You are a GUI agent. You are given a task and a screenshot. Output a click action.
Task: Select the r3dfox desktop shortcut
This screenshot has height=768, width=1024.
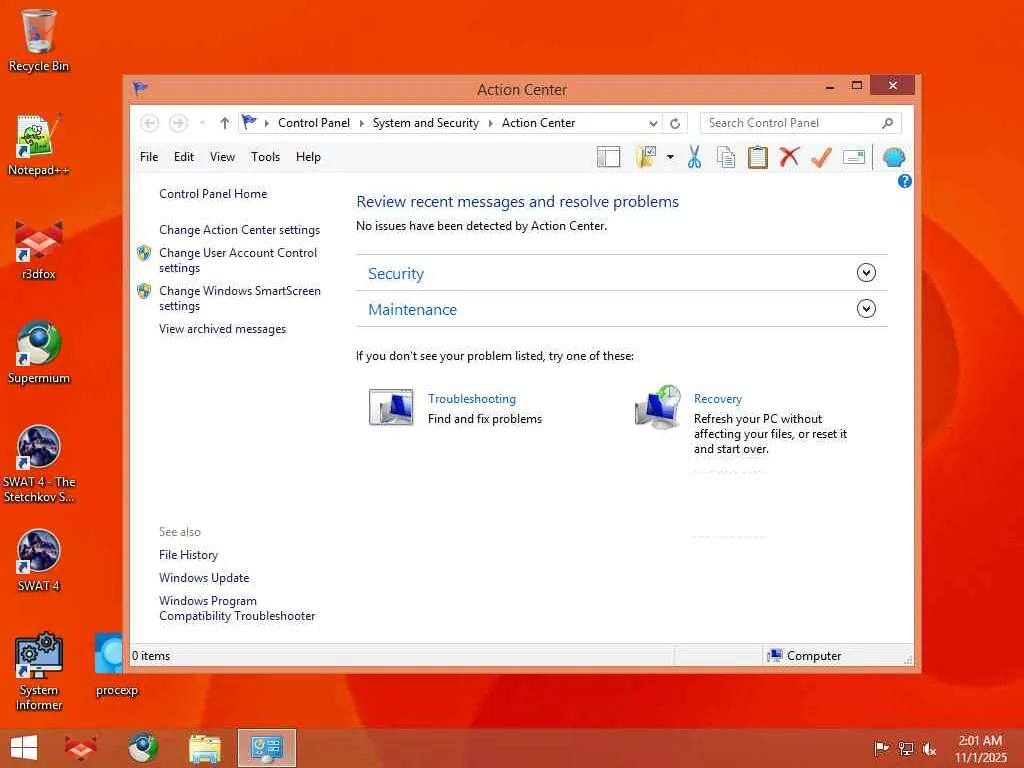coord(39,249)
